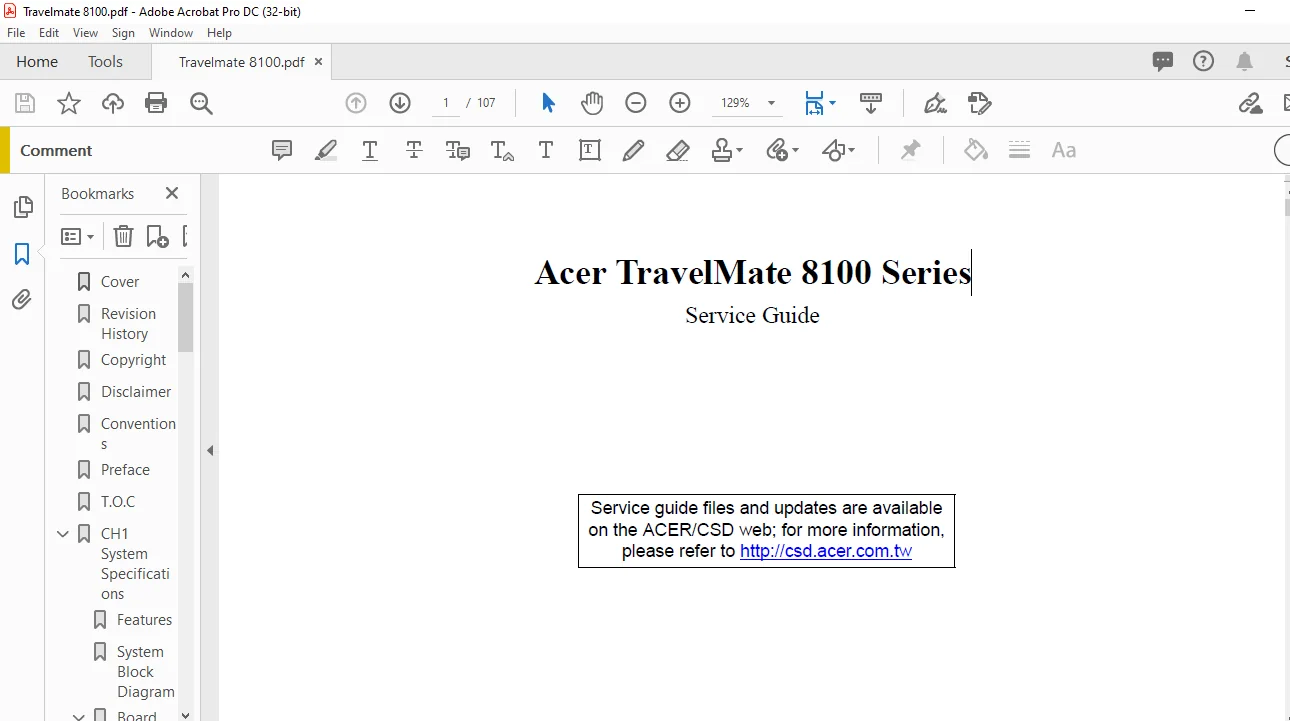1290x721 pixels.
Task: Open the drawing shapes dropdown
Action: tap(839, 150)
